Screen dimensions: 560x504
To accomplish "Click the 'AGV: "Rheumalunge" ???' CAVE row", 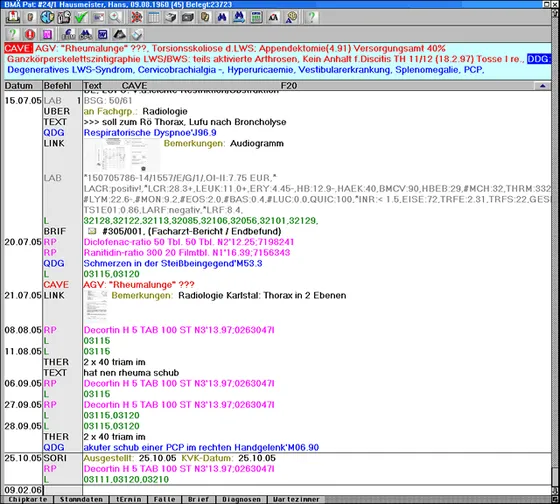I will pos(139,285).
